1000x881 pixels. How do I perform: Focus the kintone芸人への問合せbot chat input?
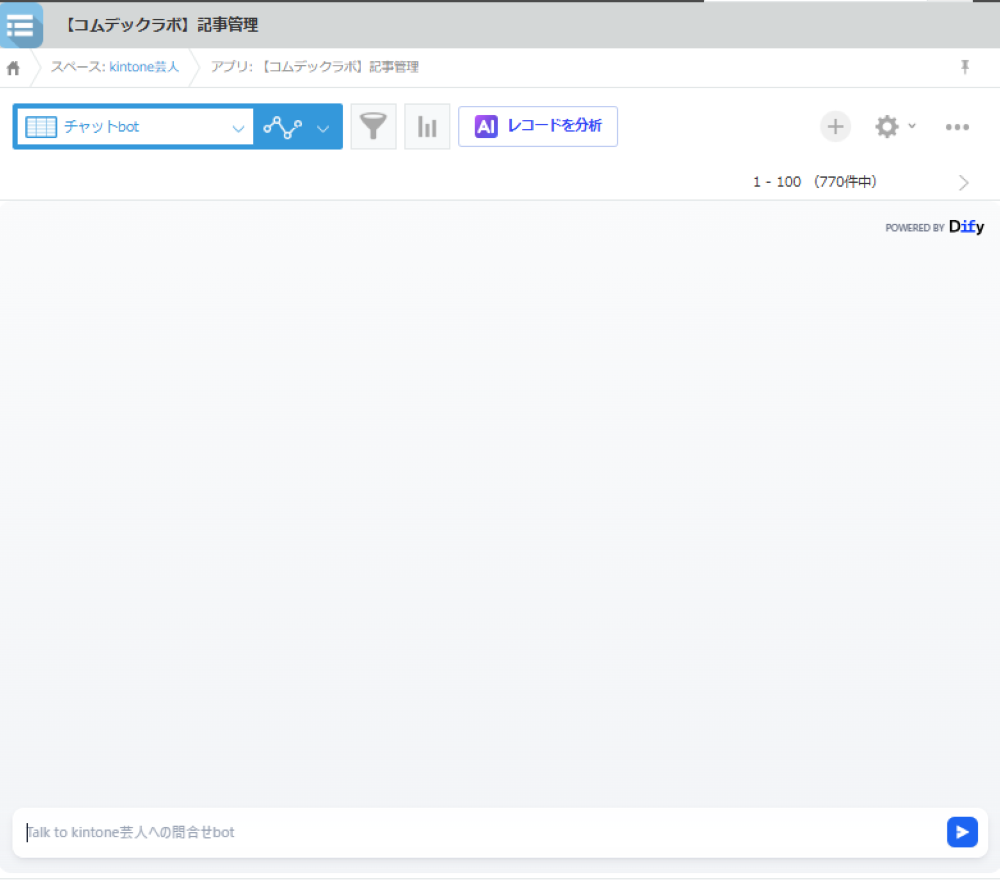[480, 832]
